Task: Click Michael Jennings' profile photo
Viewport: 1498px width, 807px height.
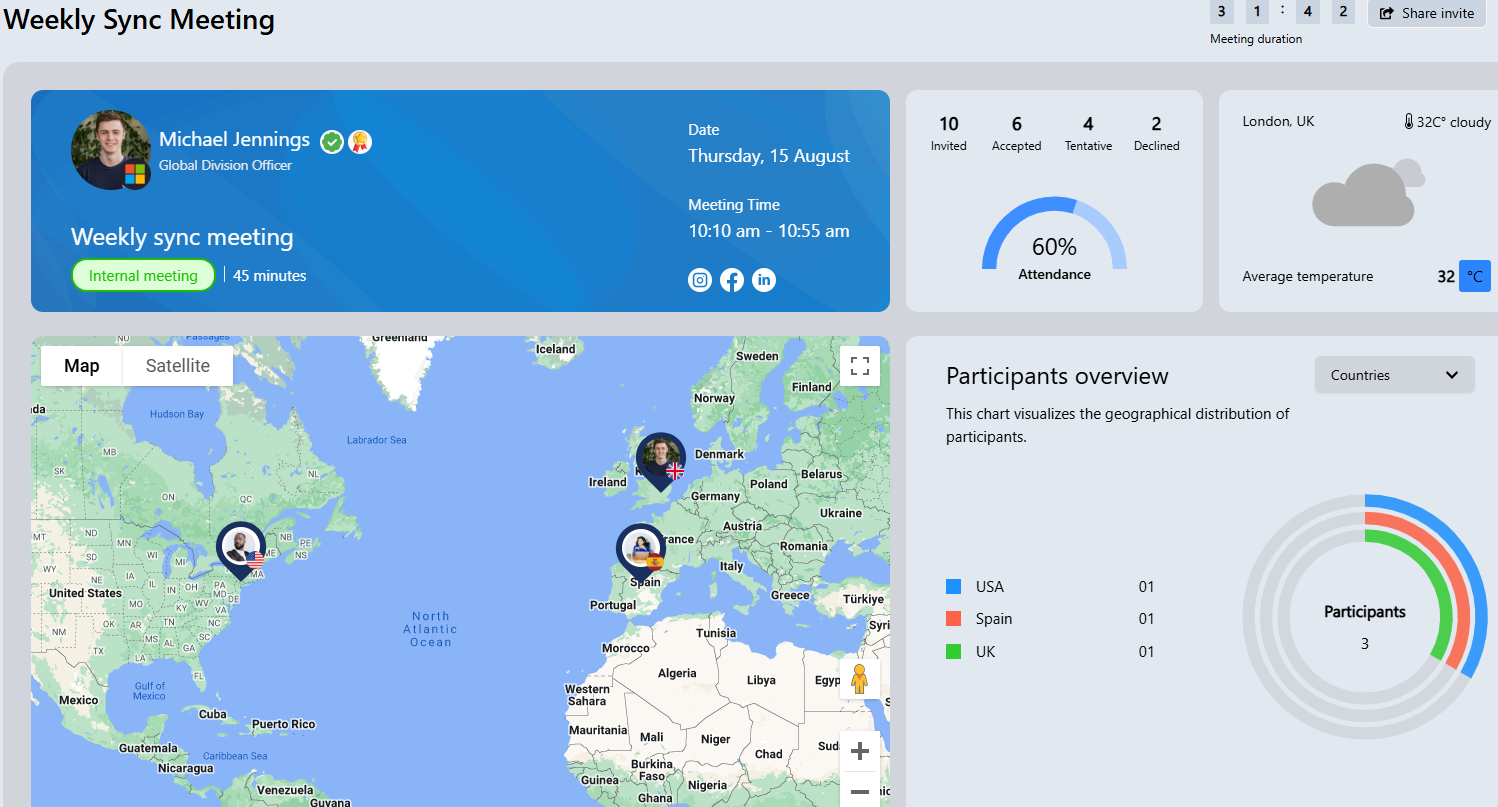Action: 111,149
